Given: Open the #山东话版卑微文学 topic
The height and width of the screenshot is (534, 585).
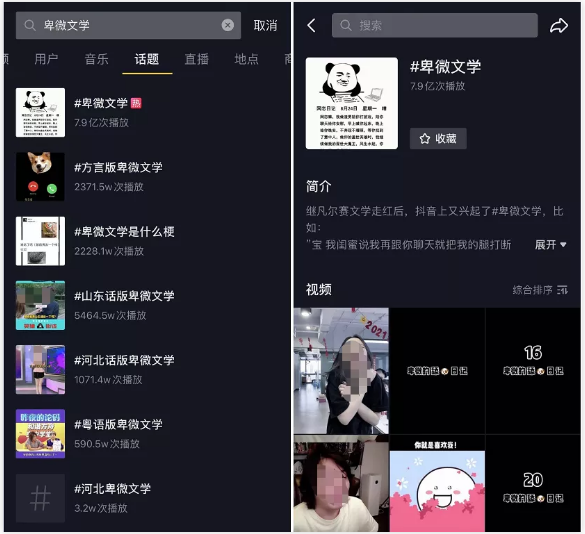Looking at the screenshot, I should [124, 296].
